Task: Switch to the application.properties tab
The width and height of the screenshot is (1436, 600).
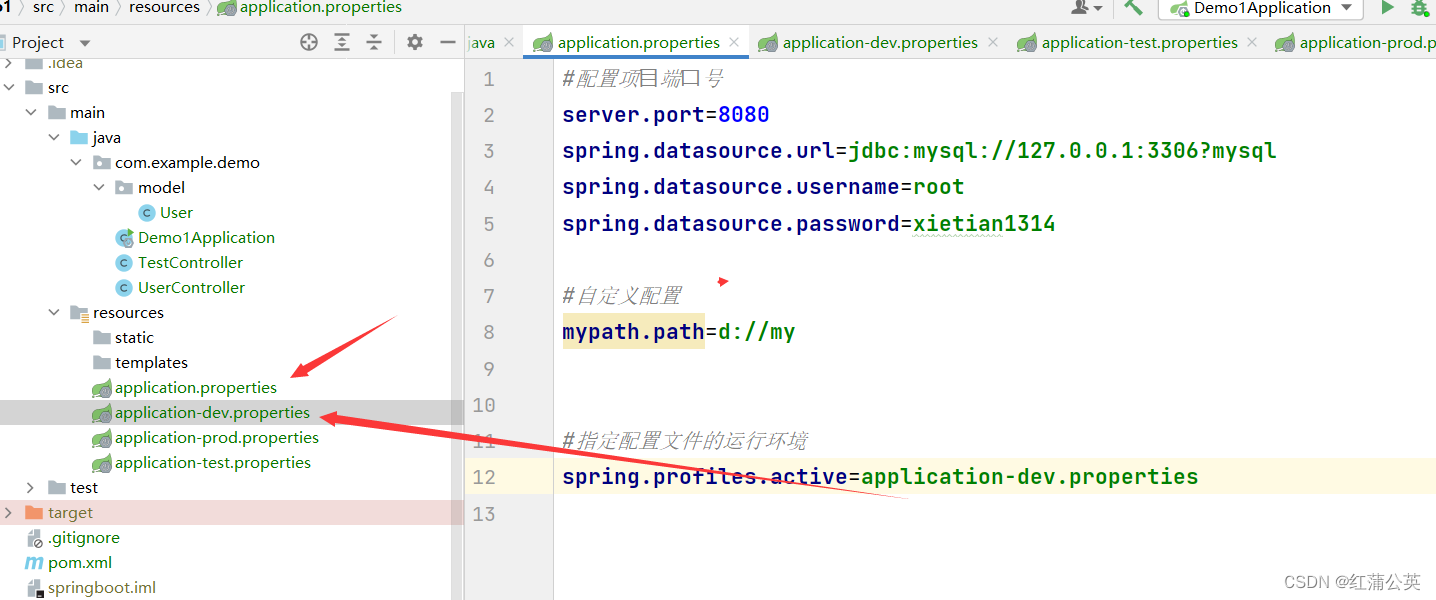Action: click(x=638, y=42)
